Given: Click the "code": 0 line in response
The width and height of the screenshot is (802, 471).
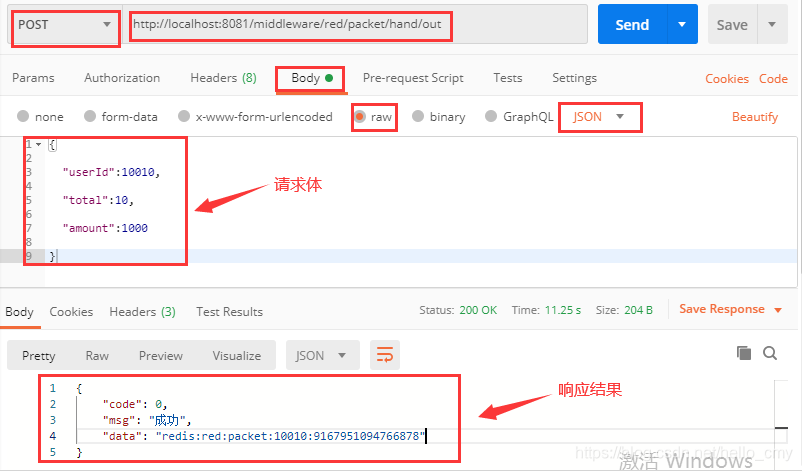Looking at the screenshot, I should pos(135,404).
